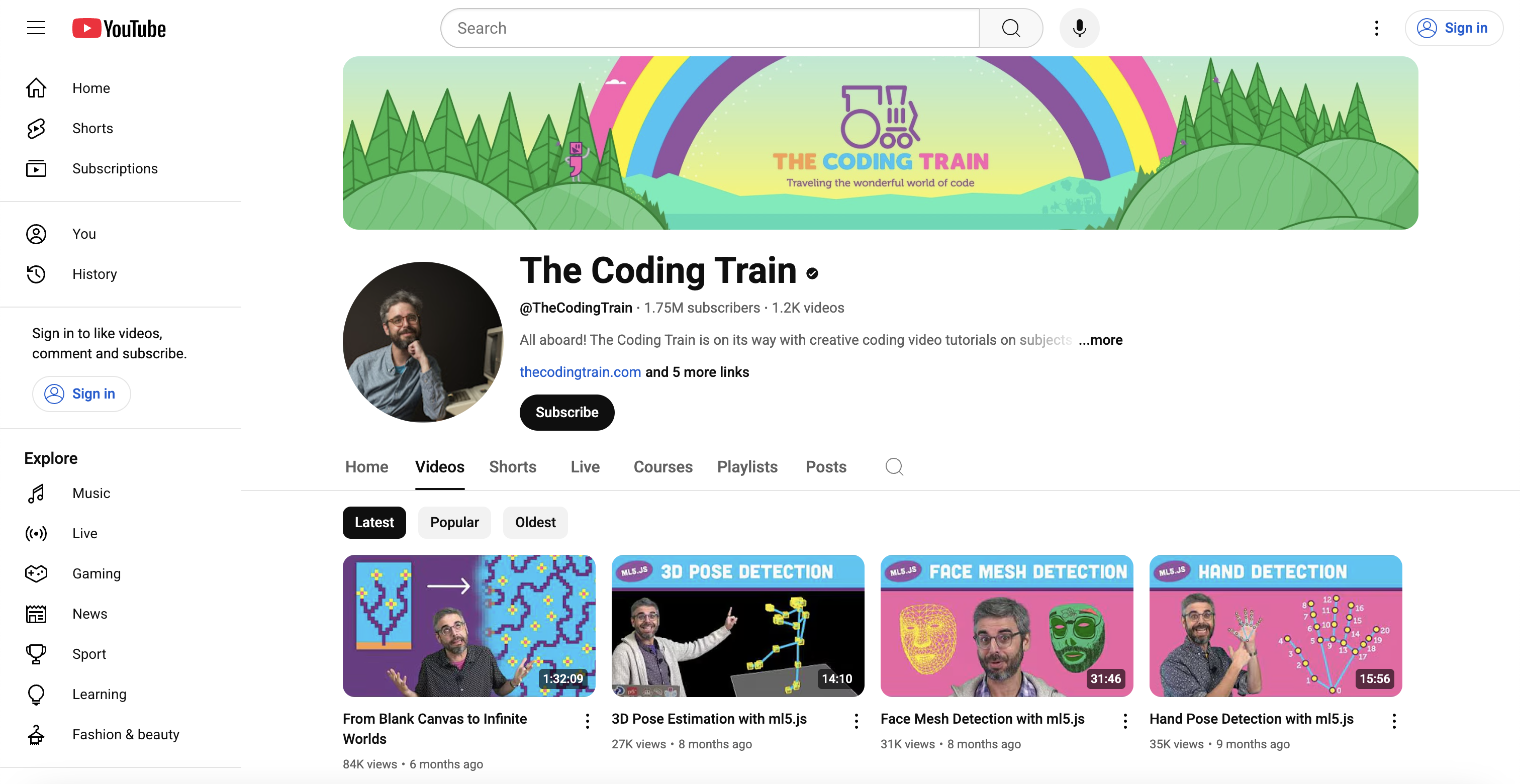This screenshot has height=784, width=1520.
Task: Play Face Mesh Detection video thumbnail
Action: (x=1007, y=625)
